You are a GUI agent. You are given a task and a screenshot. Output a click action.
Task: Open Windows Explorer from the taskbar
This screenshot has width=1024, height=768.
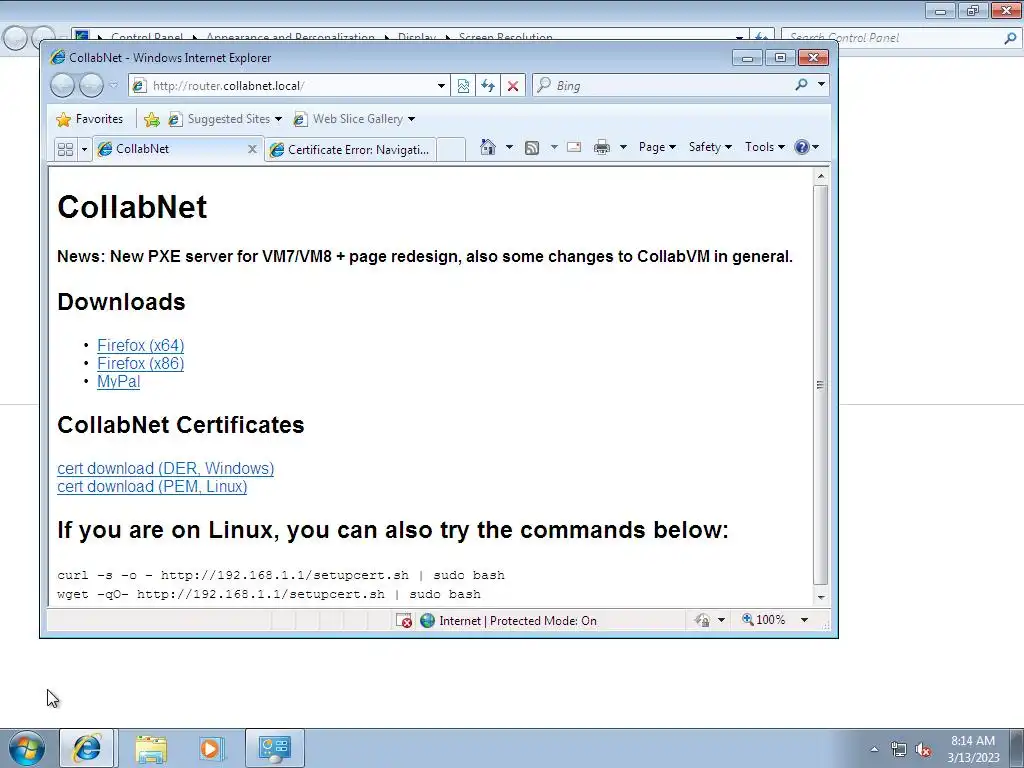pos(152,749)
